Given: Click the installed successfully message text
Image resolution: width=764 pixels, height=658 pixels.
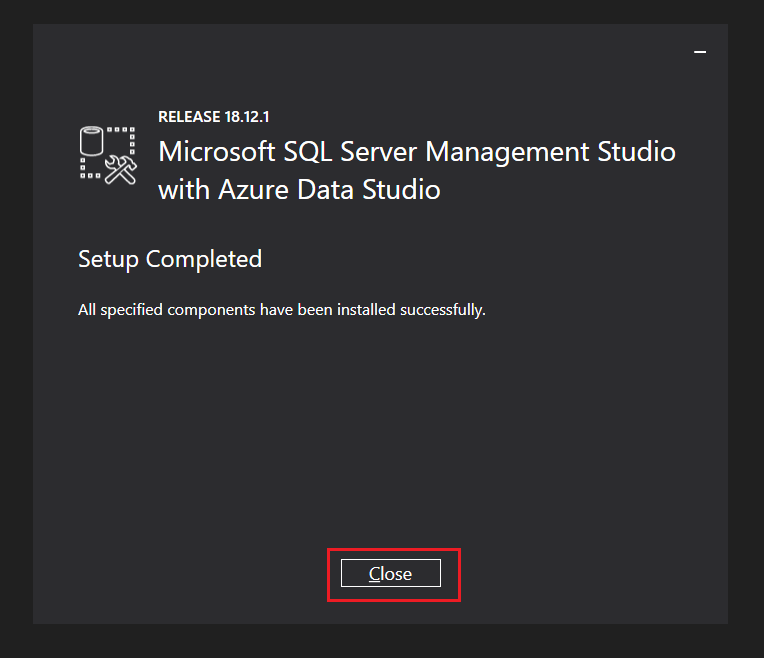Looking at the screenshot, I should (282, 310).
